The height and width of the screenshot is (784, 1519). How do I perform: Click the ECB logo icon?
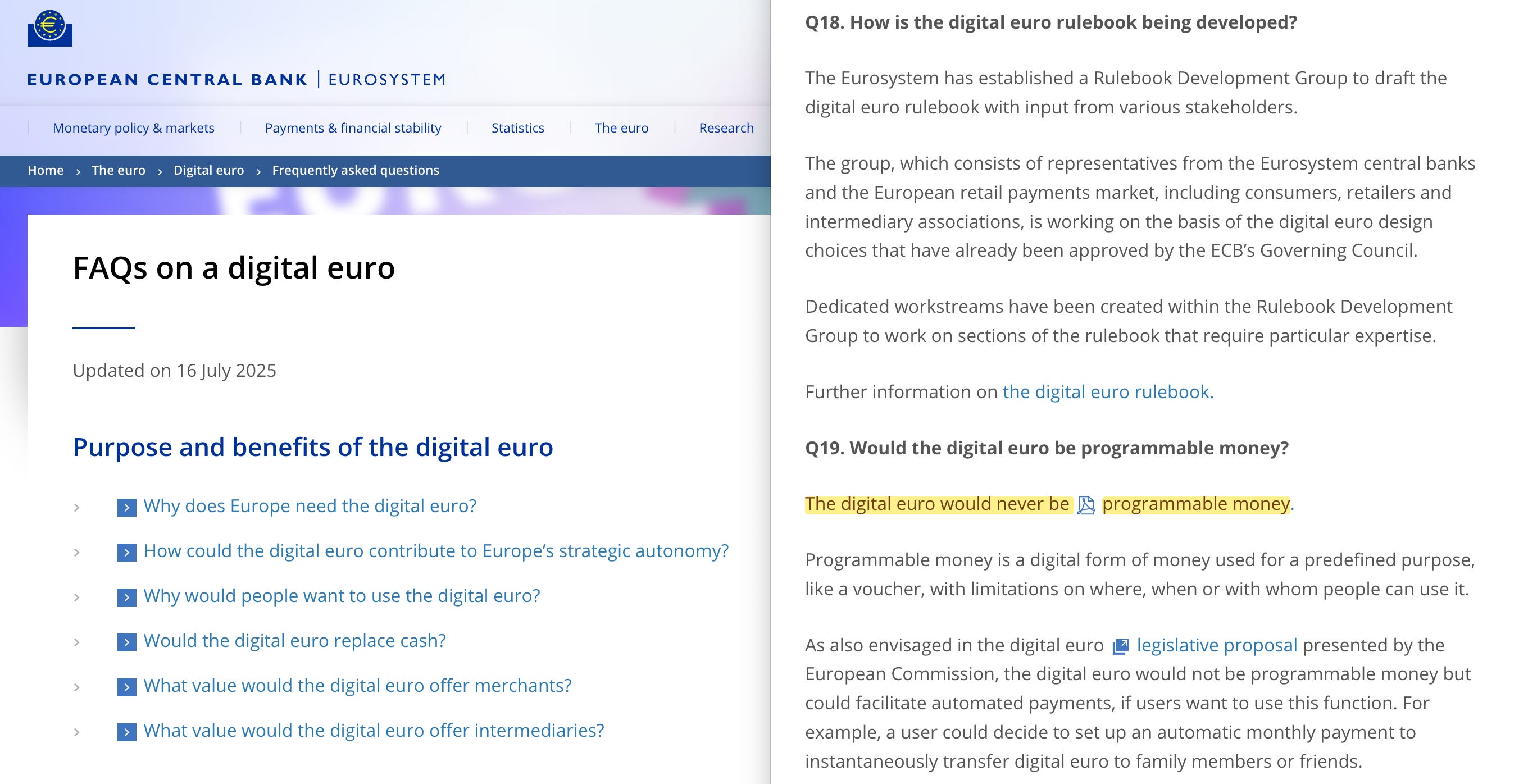click(49, 28)
